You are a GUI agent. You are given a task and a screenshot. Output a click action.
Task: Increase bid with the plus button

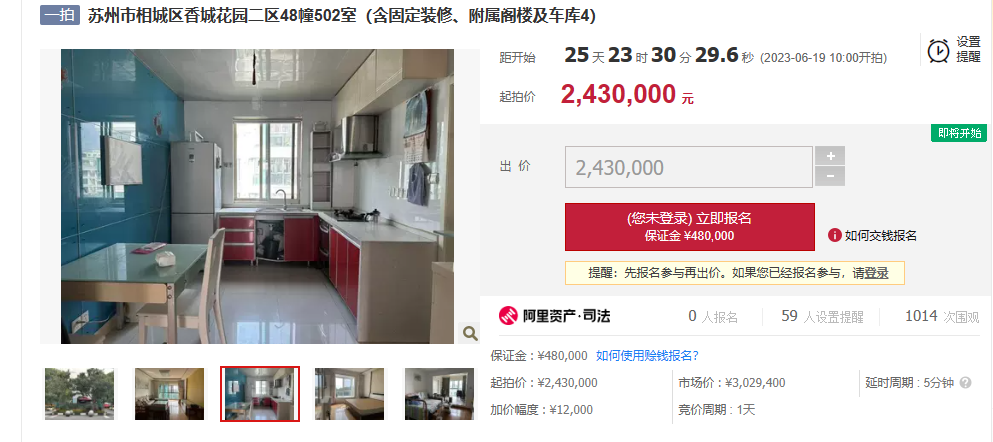830,156
